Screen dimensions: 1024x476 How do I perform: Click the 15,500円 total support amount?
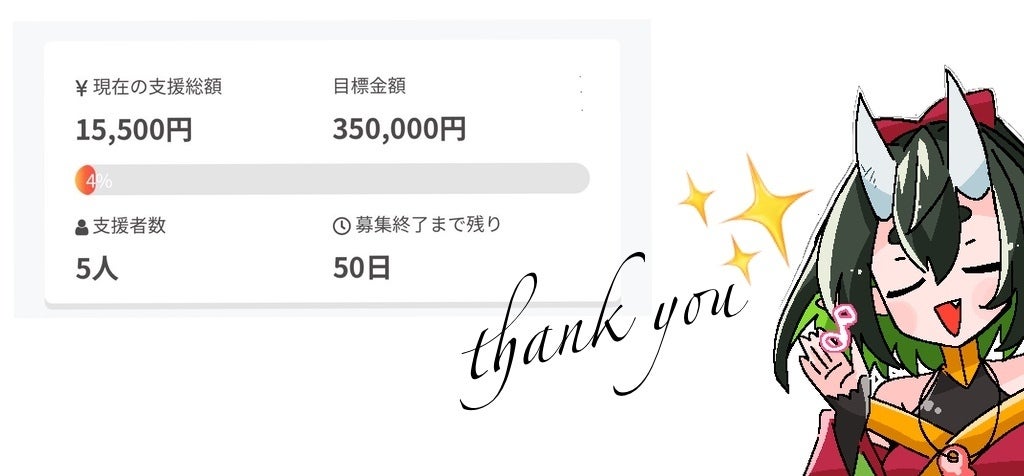(134, 130)
